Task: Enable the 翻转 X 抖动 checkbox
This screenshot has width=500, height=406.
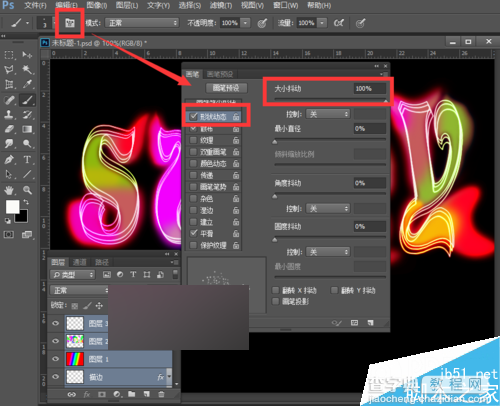Action: pos(276,290)
